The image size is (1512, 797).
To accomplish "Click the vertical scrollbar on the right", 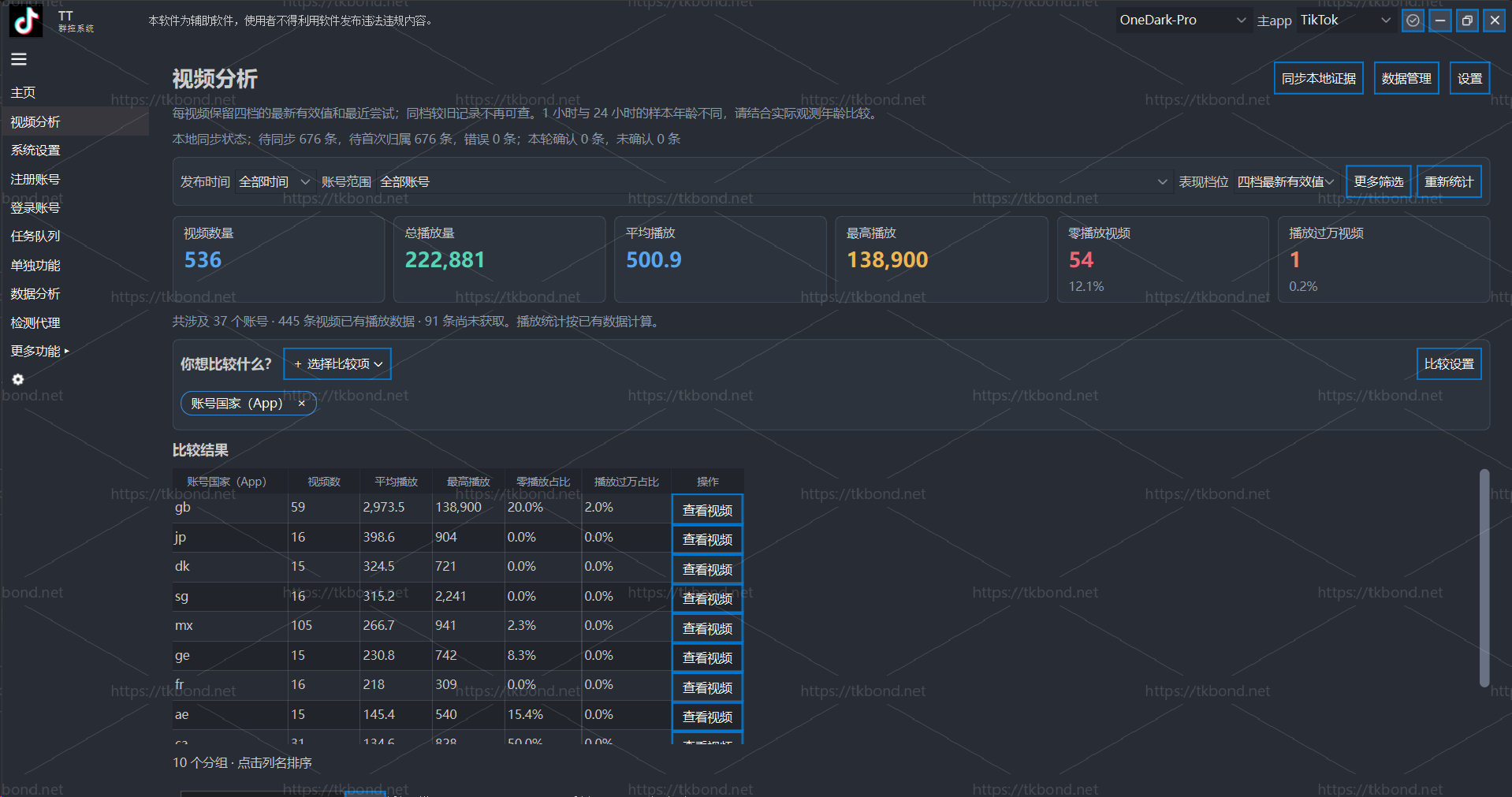I will coord(1484,578).
